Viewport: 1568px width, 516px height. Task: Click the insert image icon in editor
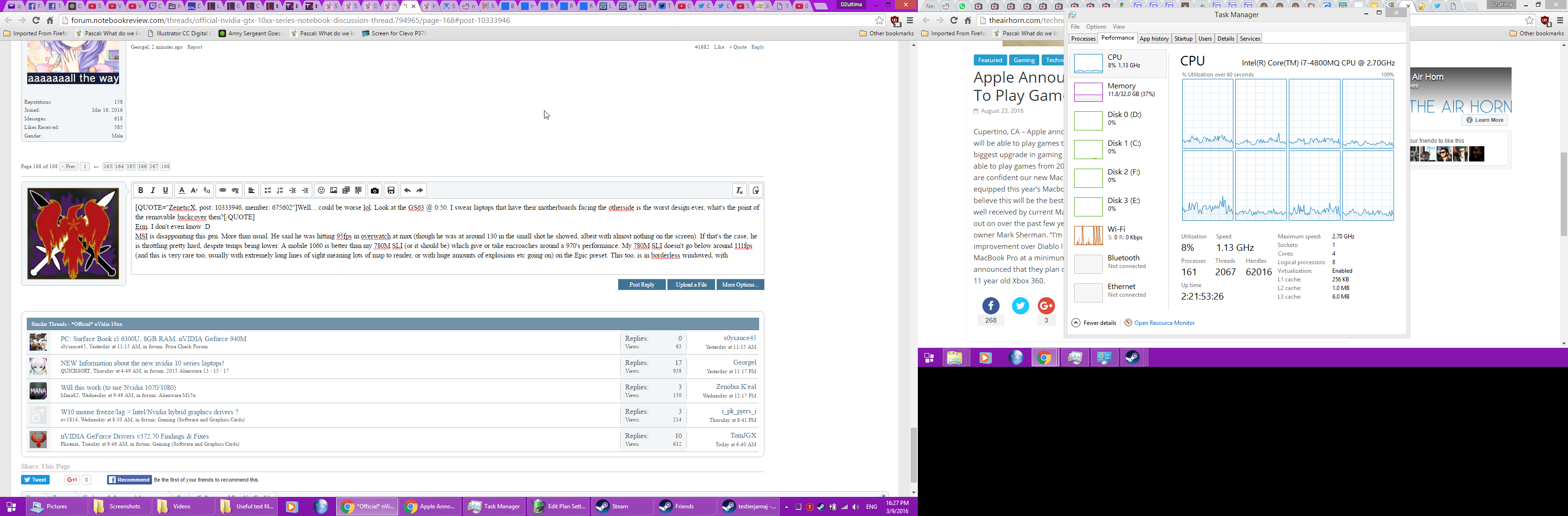point(334,191)
